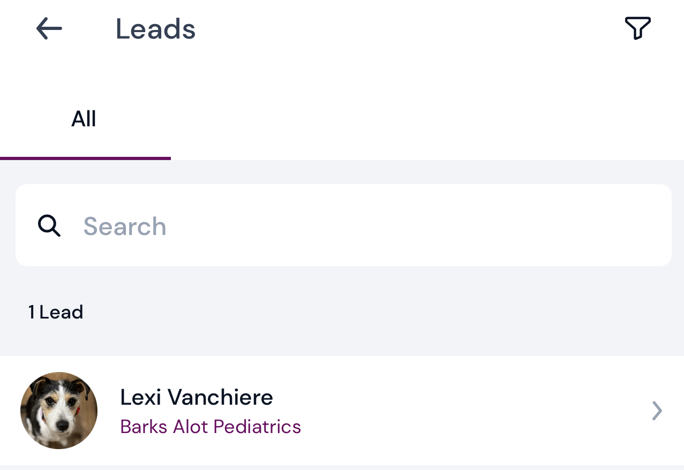The image size is (684, 470).
Task: Click the terrier avatar beside Lexi Vanchiere
Action: pyautogui.click(x=59, y=410)
